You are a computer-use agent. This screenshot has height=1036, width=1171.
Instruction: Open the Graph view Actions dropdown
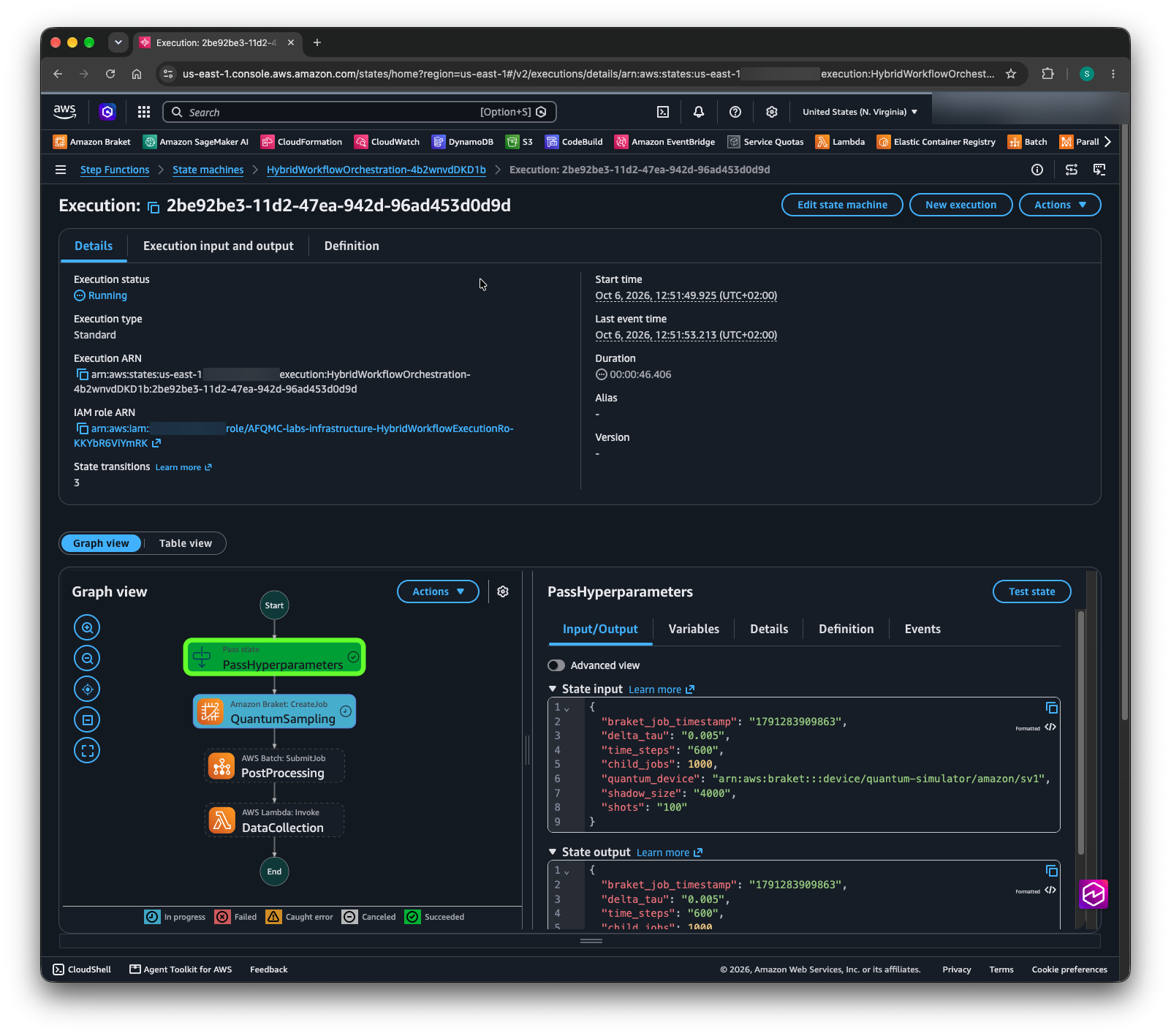tap(438, 591)
